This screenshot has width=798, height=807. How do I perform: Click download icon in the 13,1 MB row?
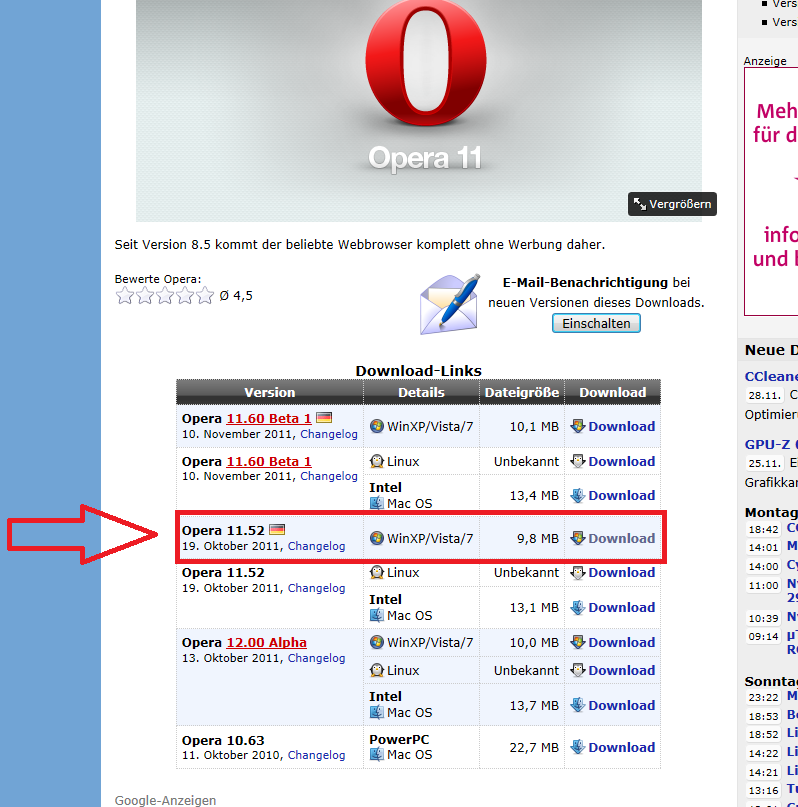[578, 607]
